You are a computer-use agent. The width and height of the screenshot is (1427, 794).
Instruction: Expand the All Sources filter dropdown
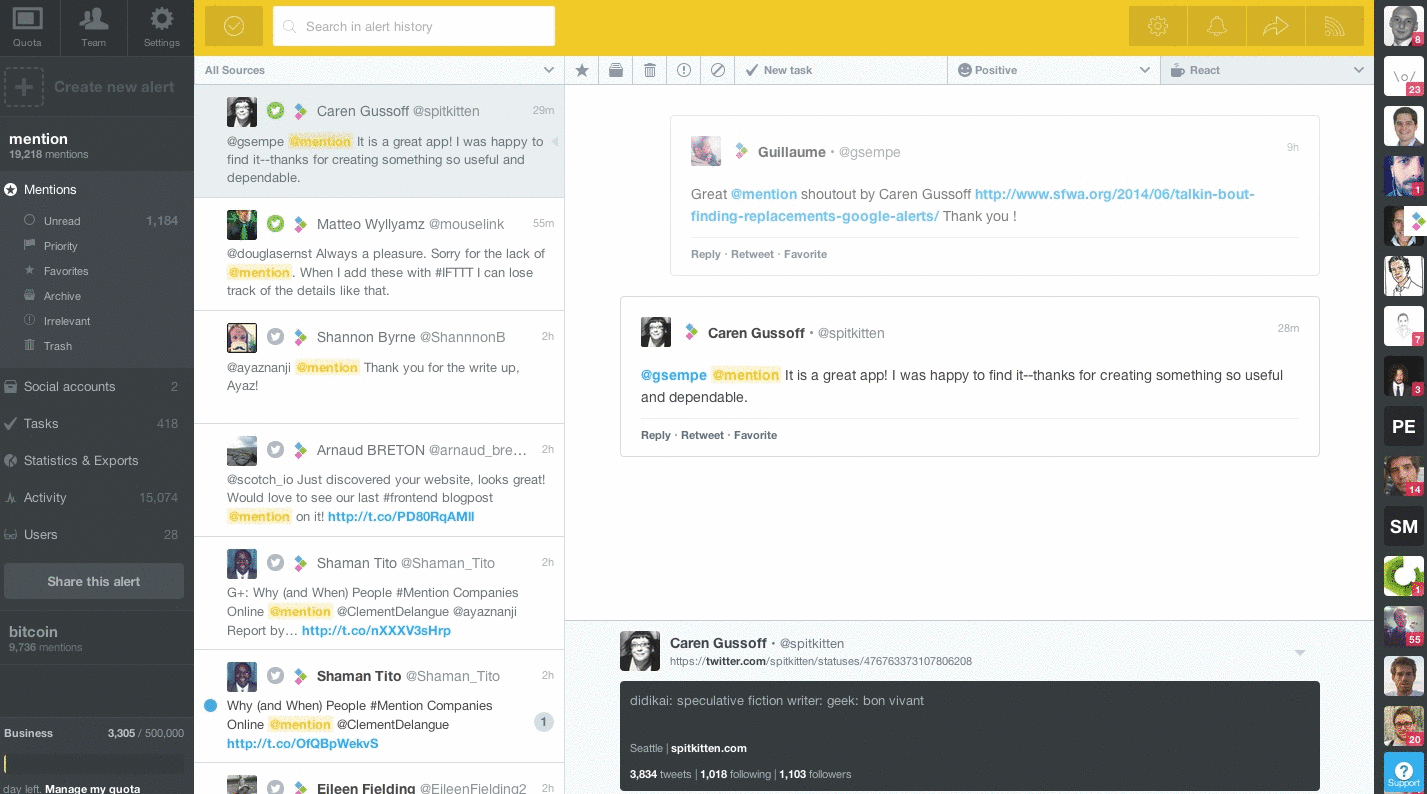(379, 70)
